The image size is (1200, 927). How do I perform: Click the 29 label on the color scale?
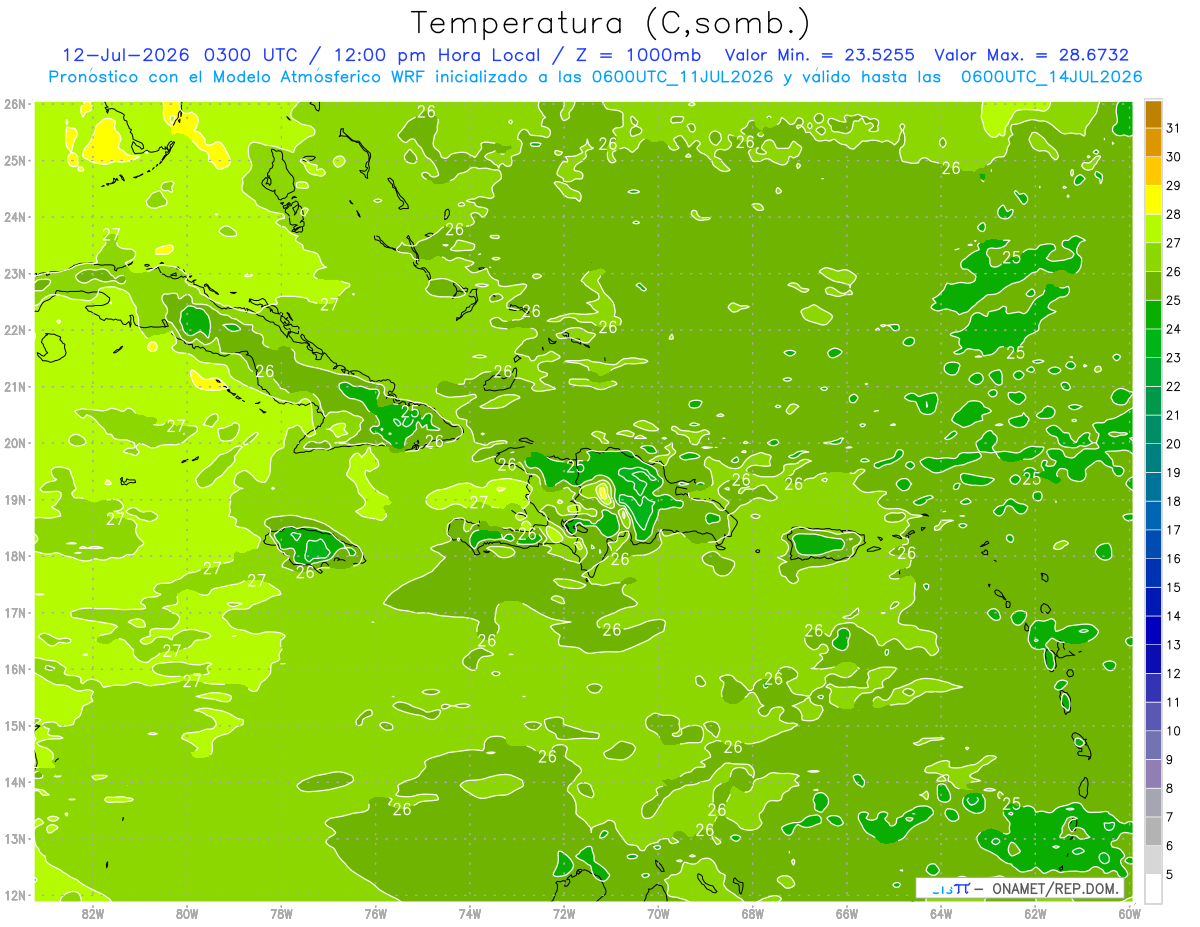(1174, 186)
